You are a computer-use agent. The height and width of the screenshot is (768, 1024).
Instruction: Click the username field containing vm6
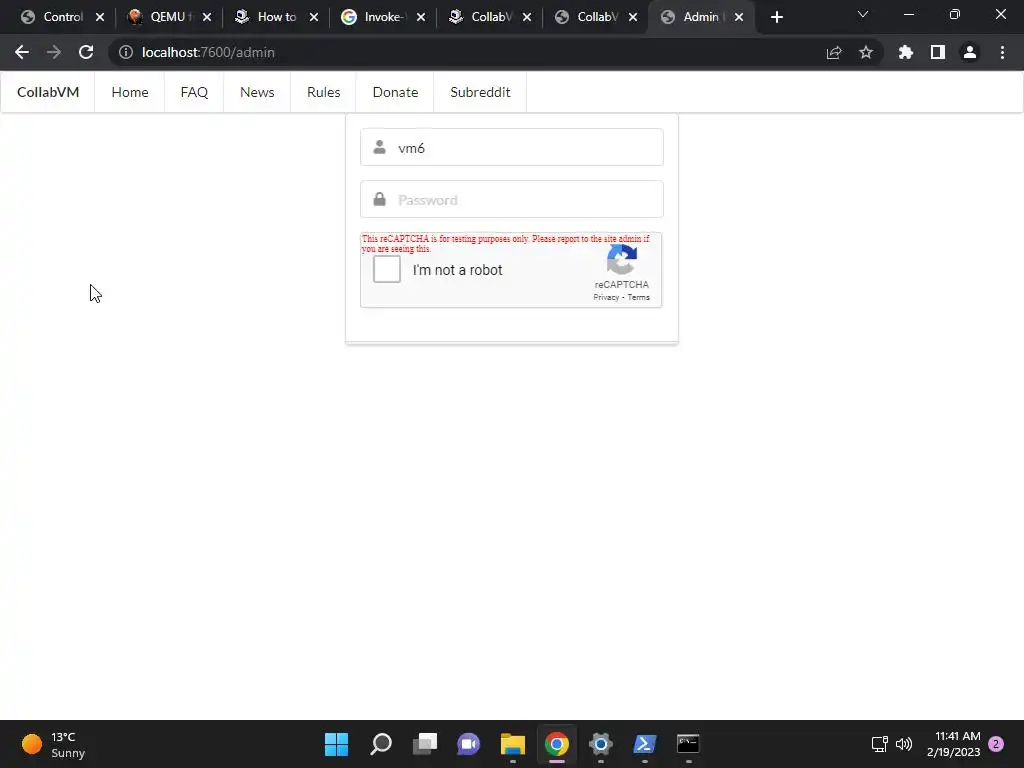[x=511, y=148]
